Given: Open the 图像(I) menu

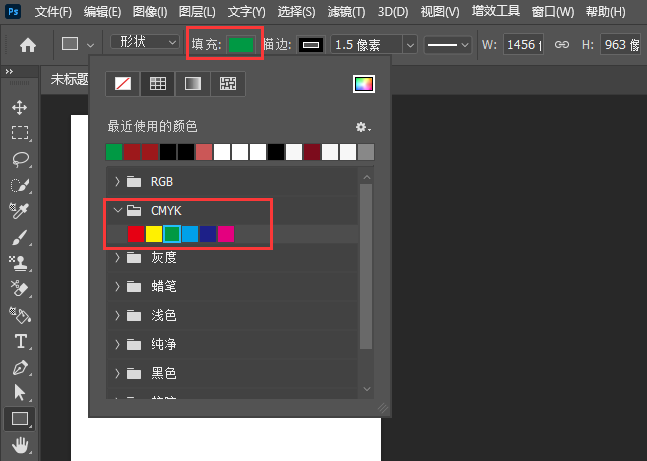Looking at the screenshot, I should click(150, 12).
